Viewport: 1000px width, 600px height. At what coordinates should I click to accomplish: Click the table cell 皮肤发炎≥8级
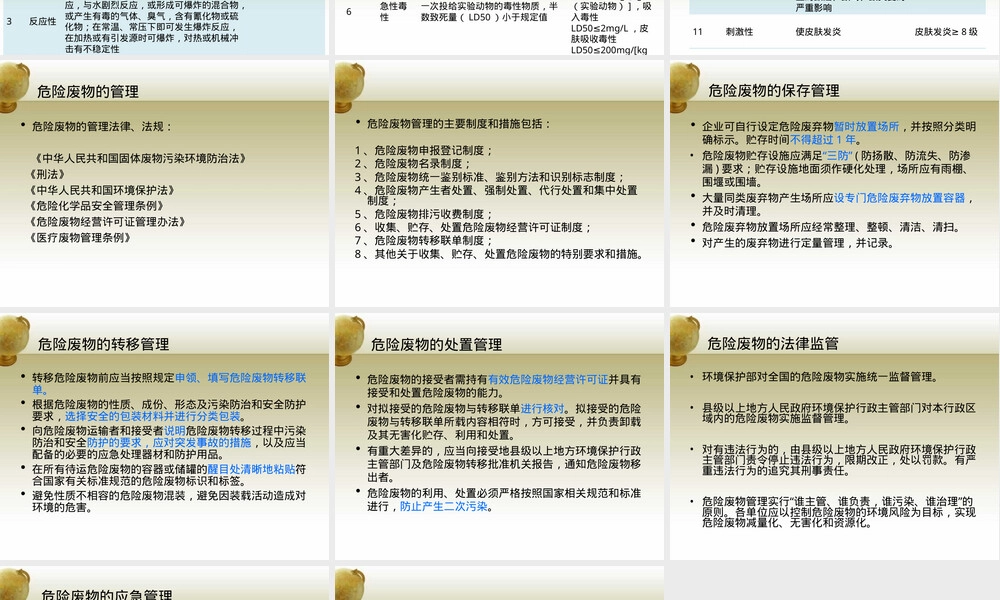(946, 32)
